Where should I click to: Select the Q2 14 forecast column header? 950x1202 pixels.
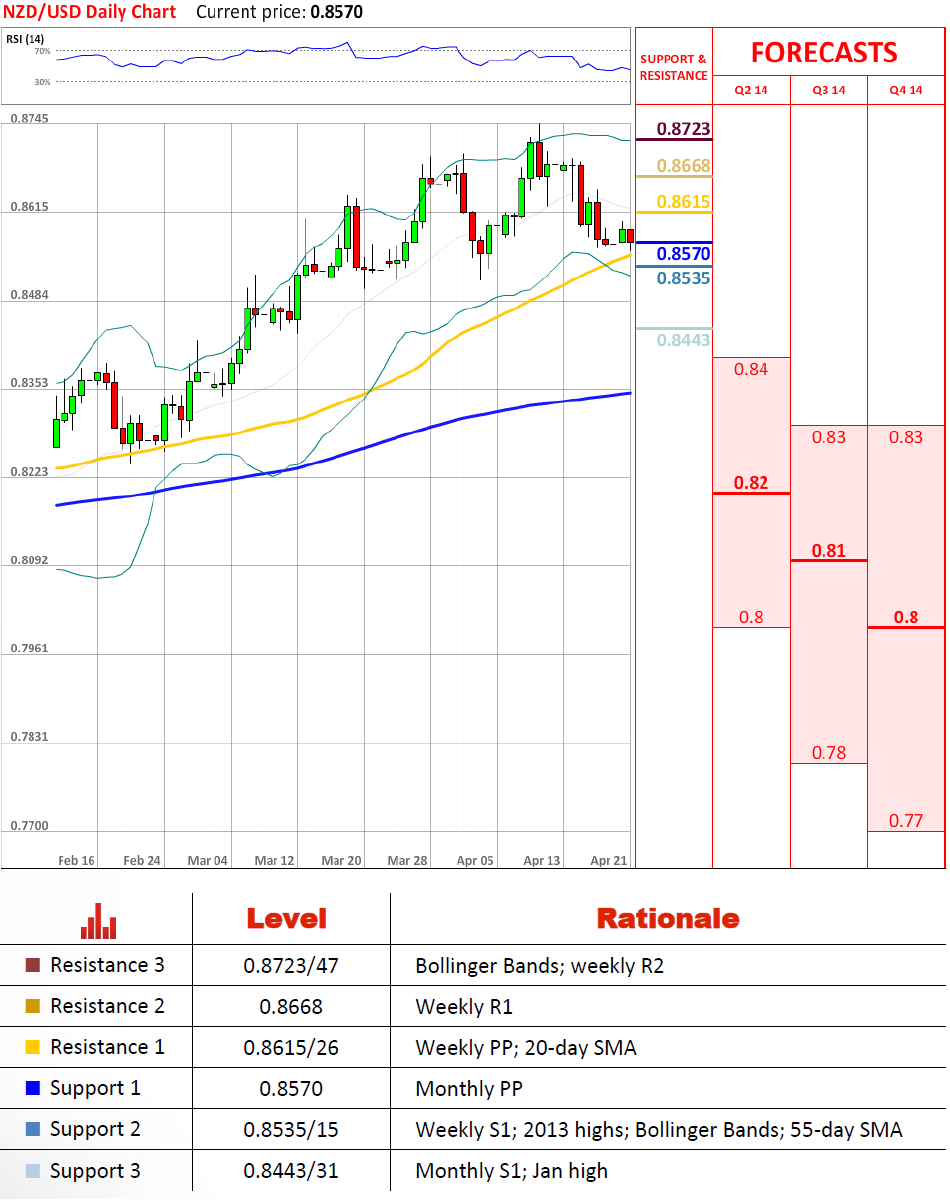[751, 90]
